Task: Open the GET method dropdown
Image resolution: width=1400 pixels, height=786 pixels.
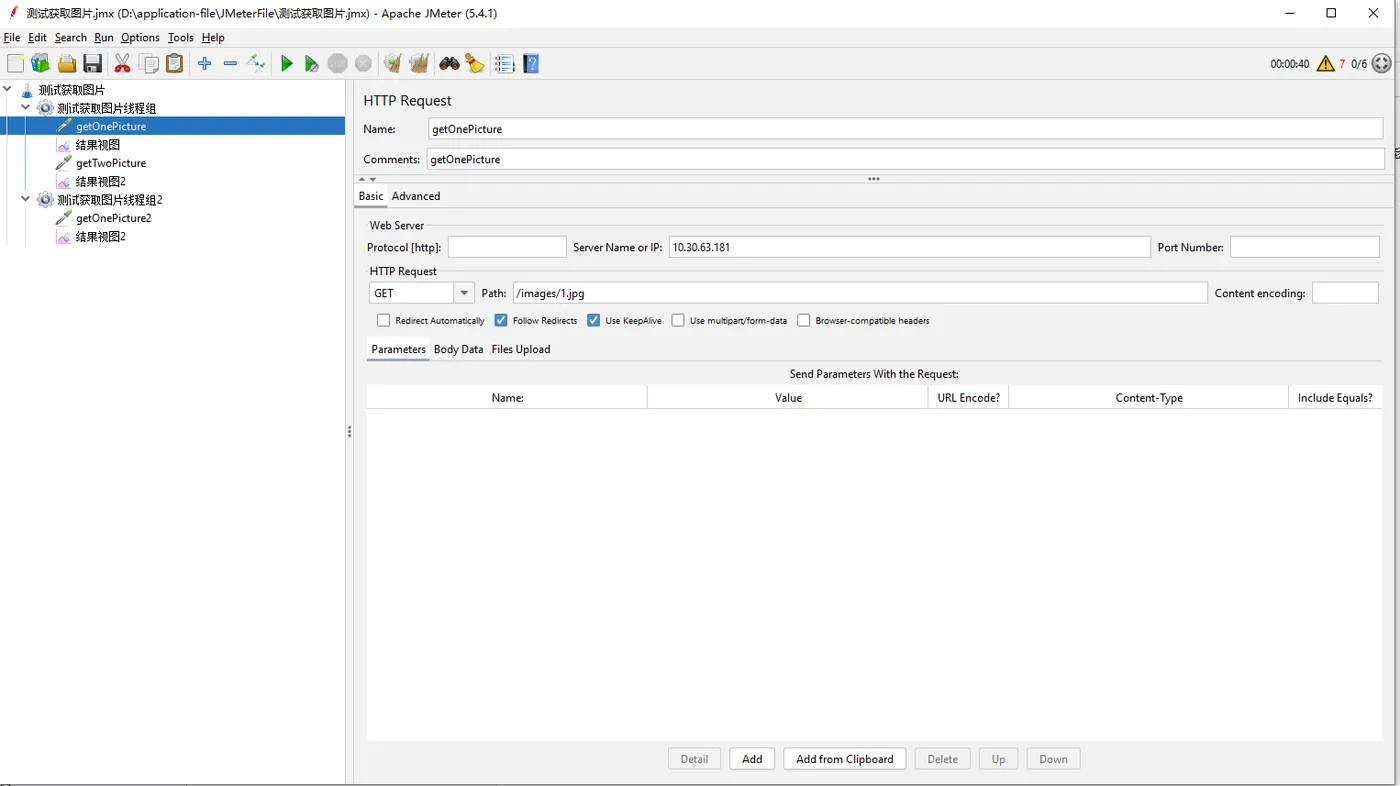Action: pos(464,293)
